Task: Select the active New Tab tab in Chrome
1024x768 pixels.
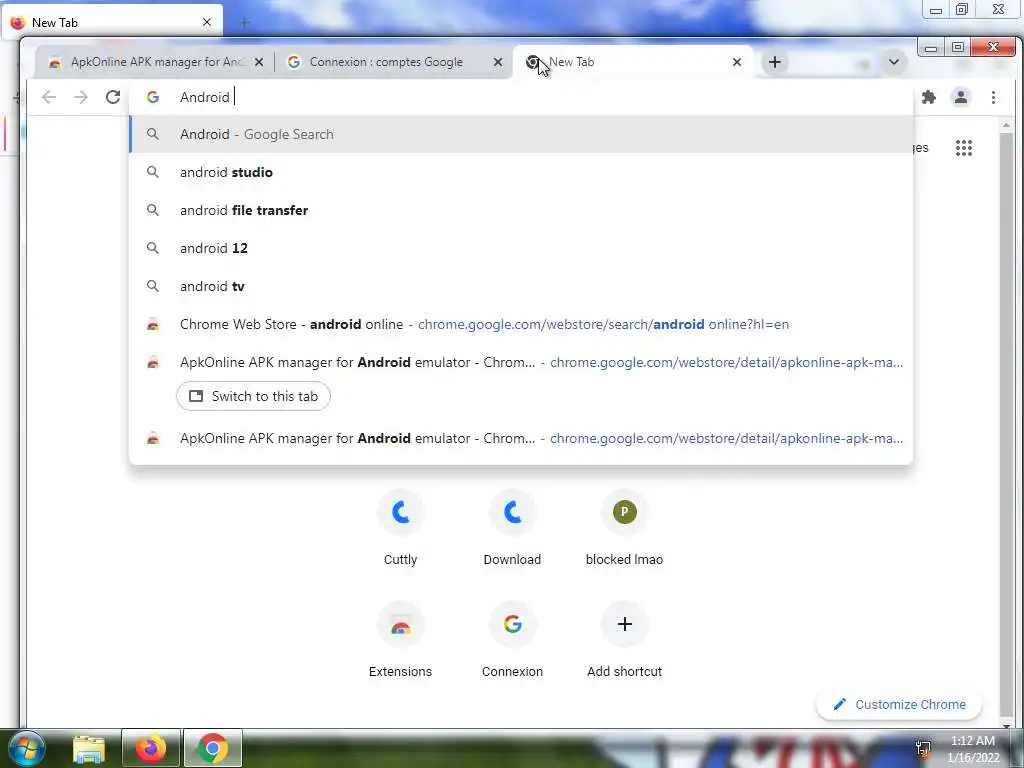Action: (x=633, y=62)
